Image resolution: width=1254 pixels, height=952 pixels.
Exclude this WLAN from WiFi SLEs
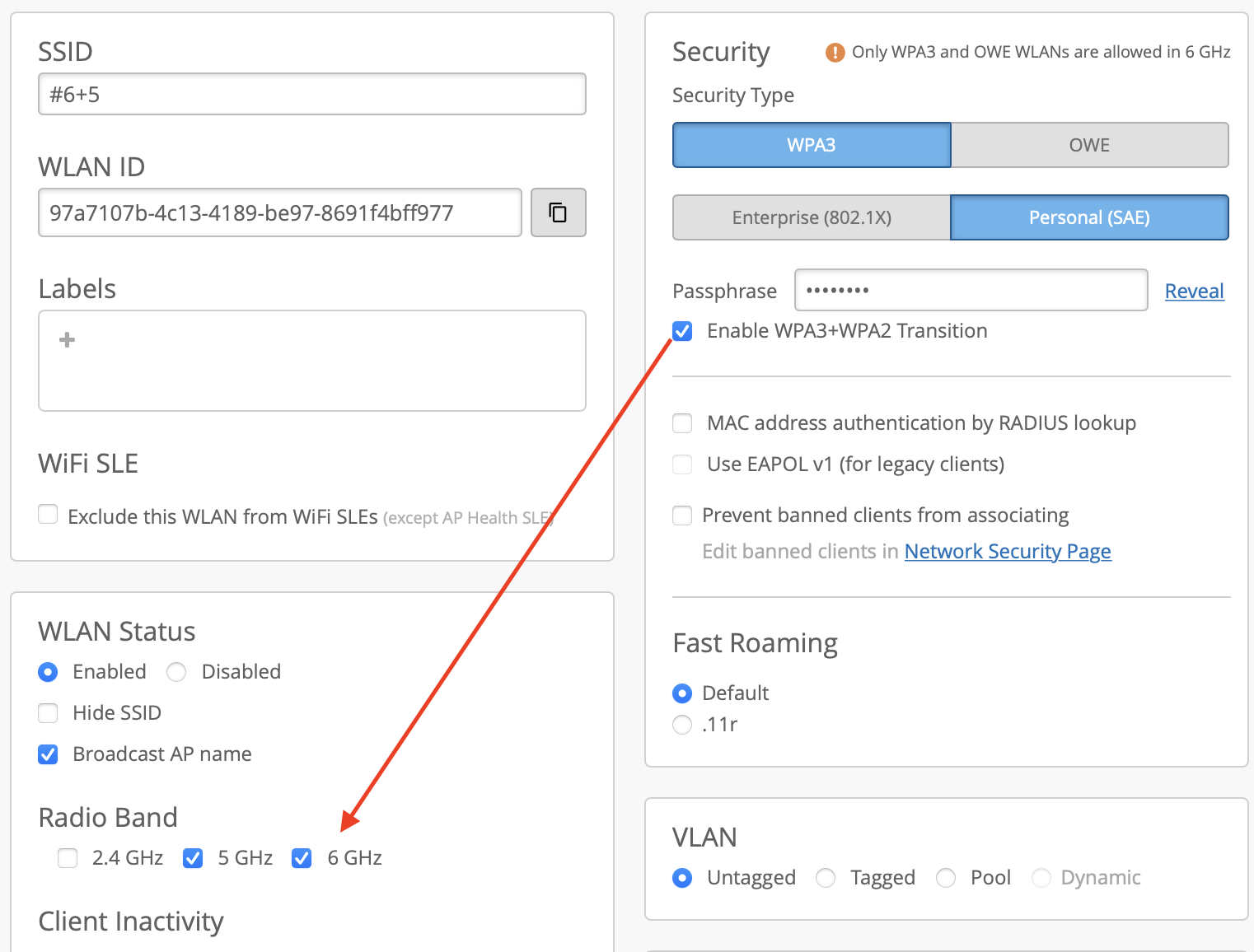(49, 516)
